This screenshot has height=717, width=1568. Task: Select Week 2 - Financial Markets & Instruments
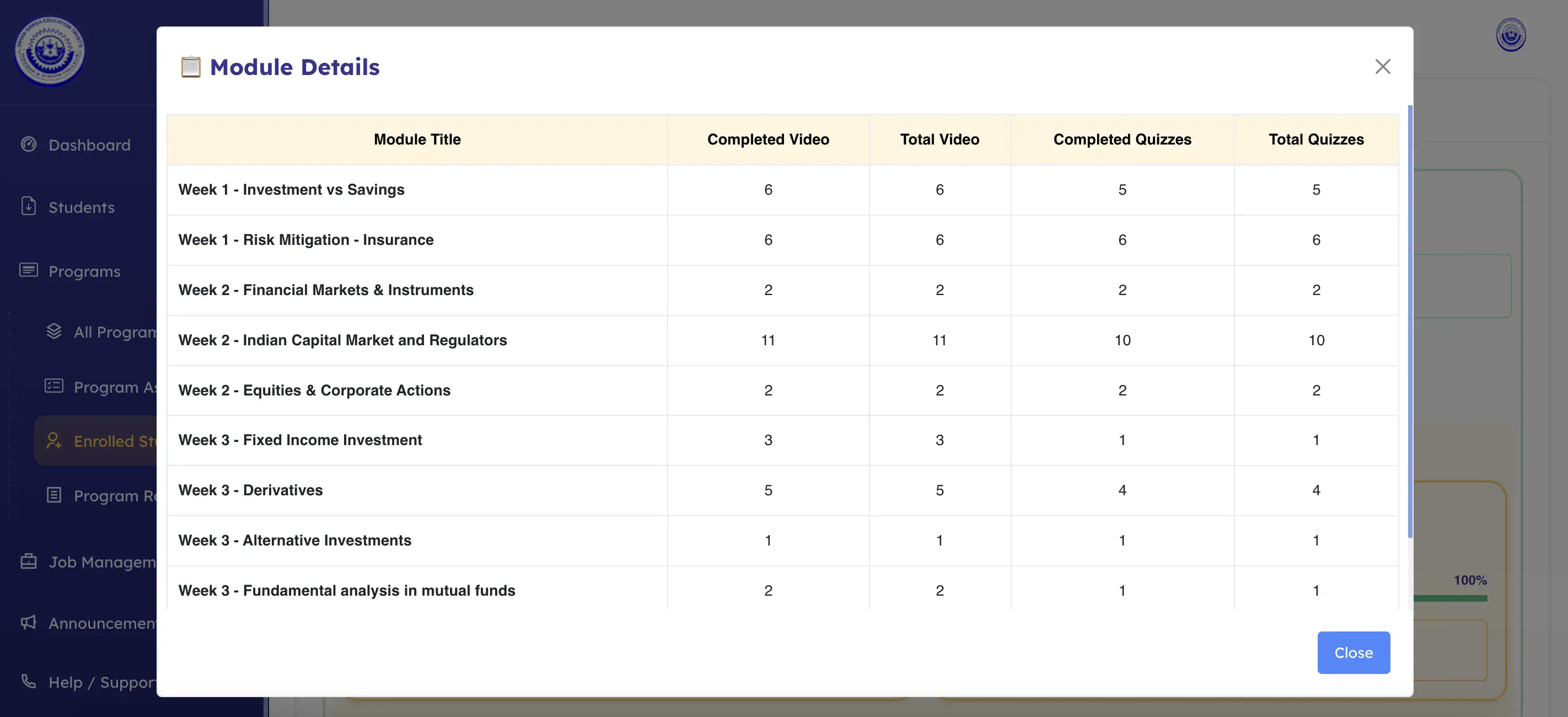(x=783, y=290)
